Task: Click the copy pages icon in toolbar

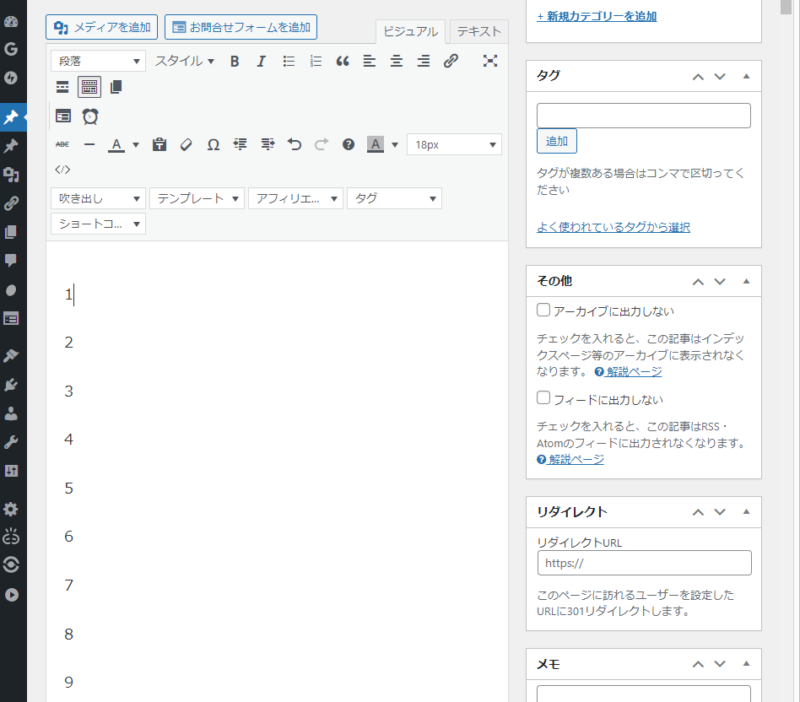Action: tap(116, 87)
